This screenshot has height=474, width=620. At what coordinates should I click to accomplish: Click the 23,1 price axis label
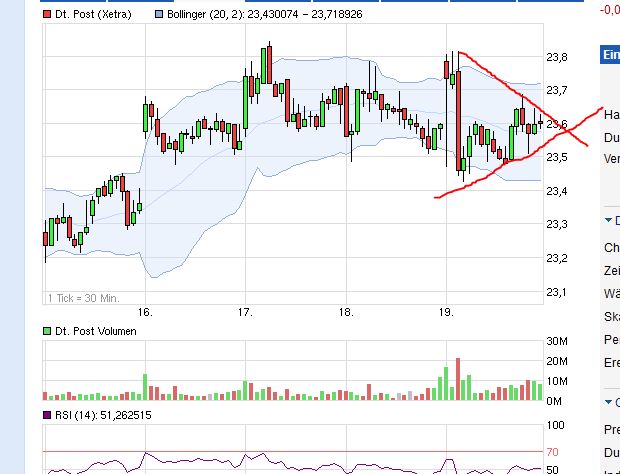click(557, 292)
